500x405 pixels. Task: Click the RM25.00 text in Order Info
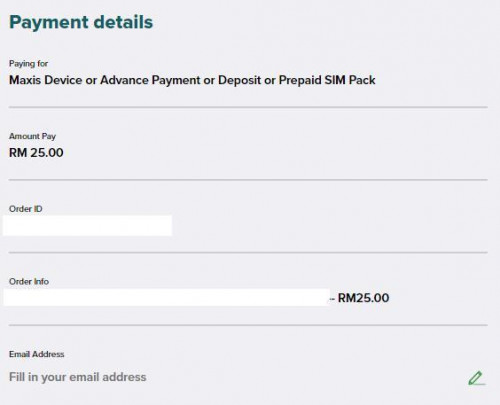[363, 298]
